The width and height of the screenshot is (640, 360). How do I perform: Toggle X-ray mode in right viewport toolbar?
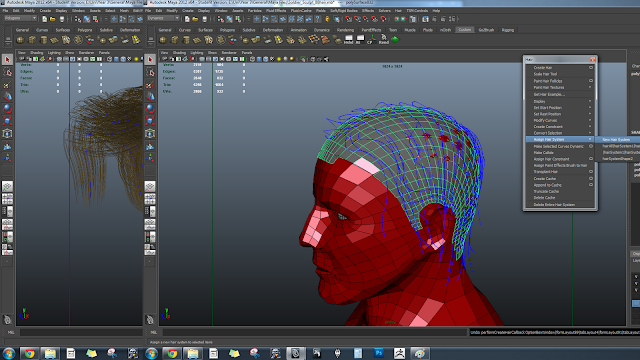point(313,59)
